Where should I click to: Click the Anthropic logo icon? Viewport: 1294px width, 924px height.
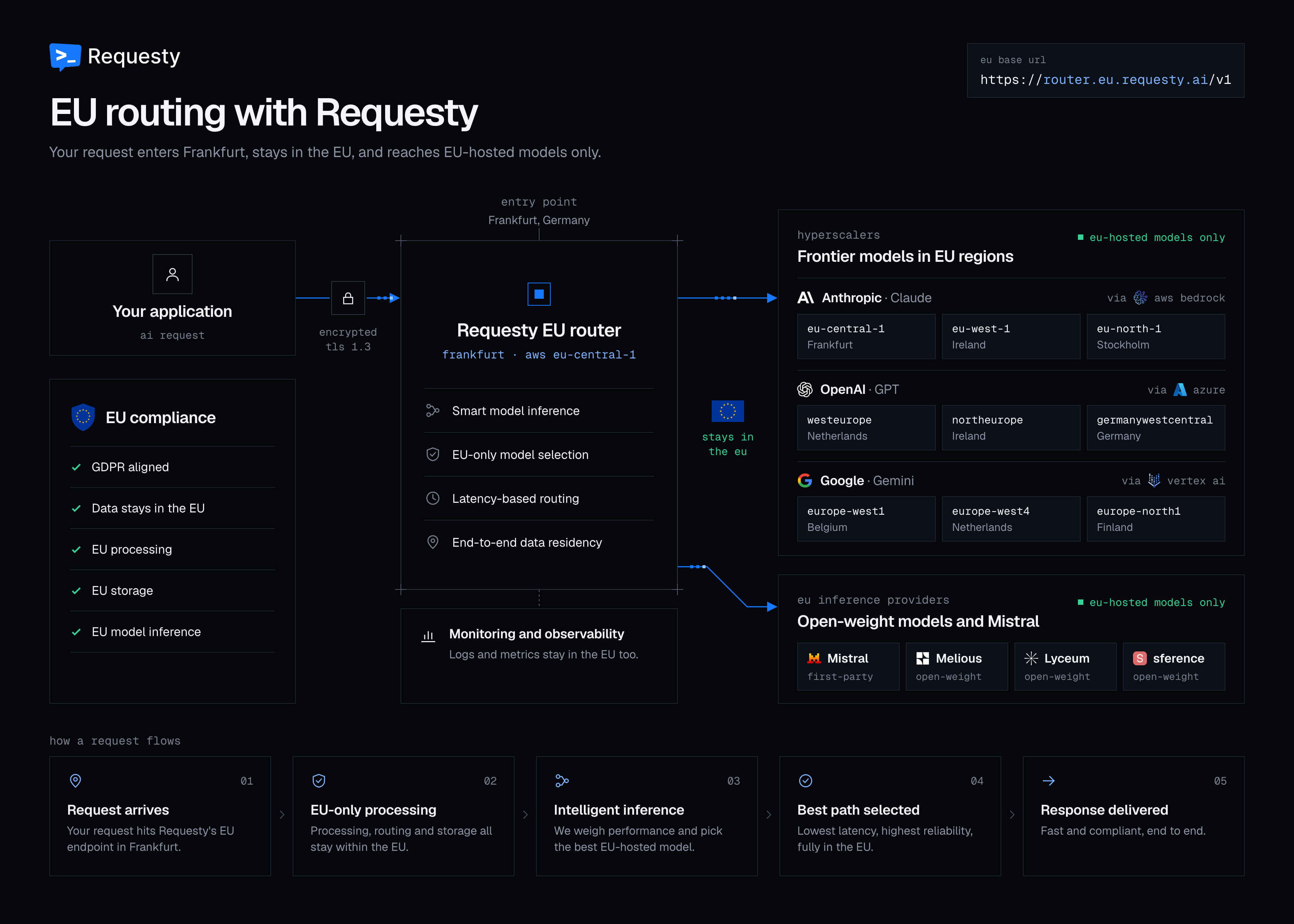tap(806, 298)
